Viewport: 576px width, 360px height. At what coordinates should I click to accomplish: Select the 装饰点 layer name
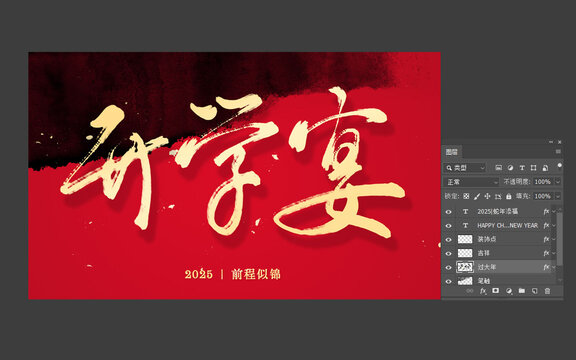(x=487, y=239)
